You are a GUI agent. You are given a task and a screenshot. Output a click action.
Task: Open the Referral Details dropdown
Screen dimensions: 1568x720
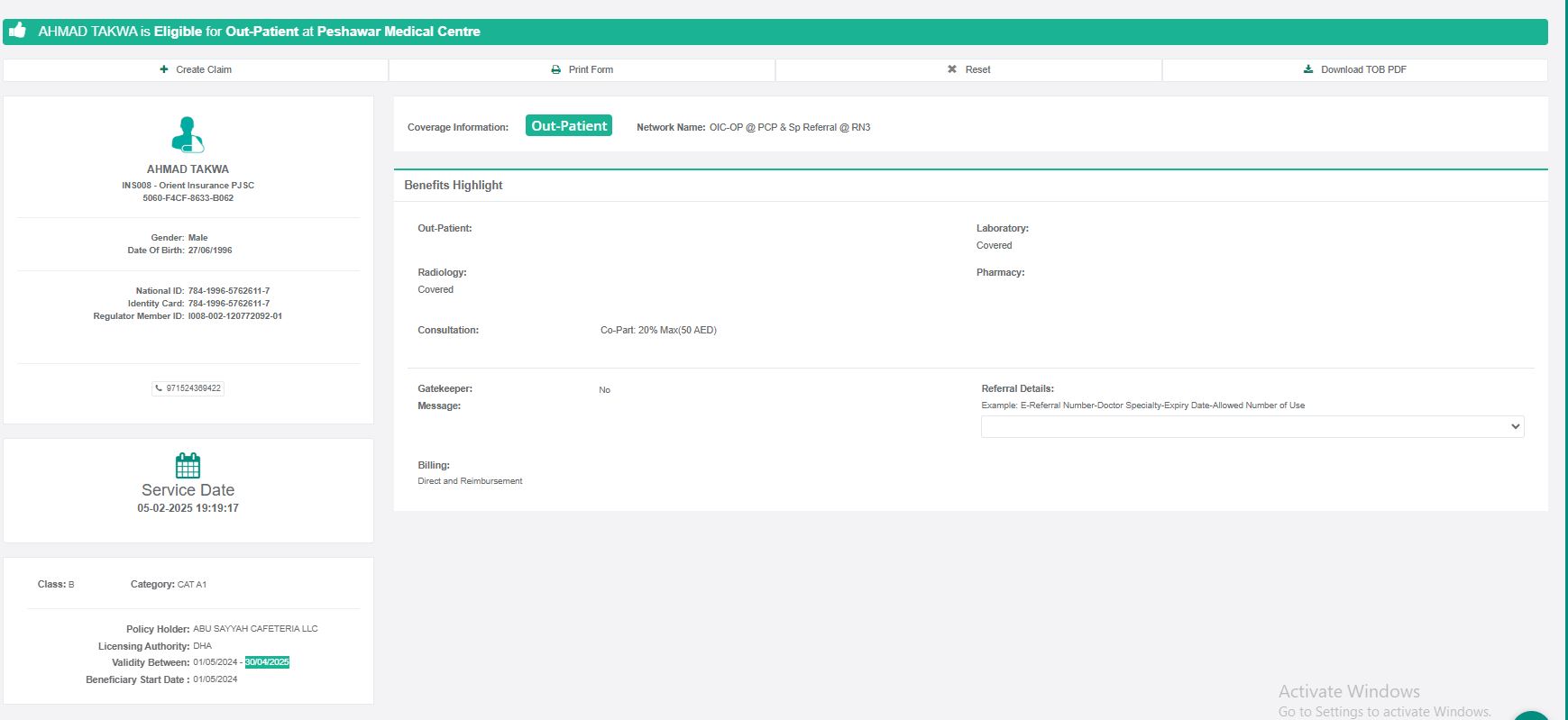click(1252, 426)
